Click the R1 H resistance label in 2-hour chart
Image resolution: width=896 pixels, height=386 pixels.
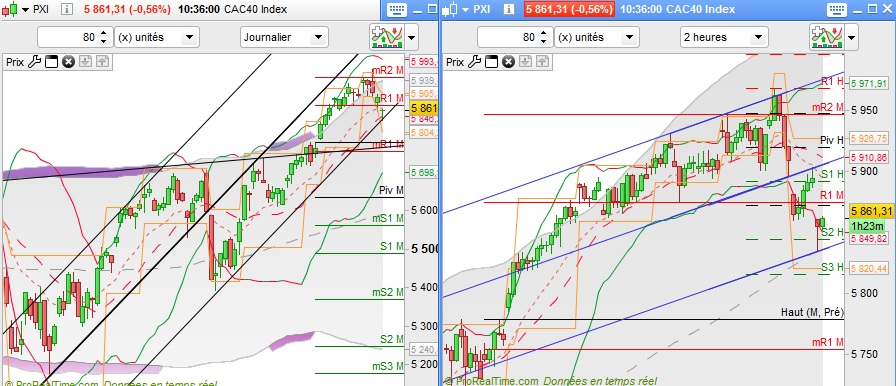[833, 81]
